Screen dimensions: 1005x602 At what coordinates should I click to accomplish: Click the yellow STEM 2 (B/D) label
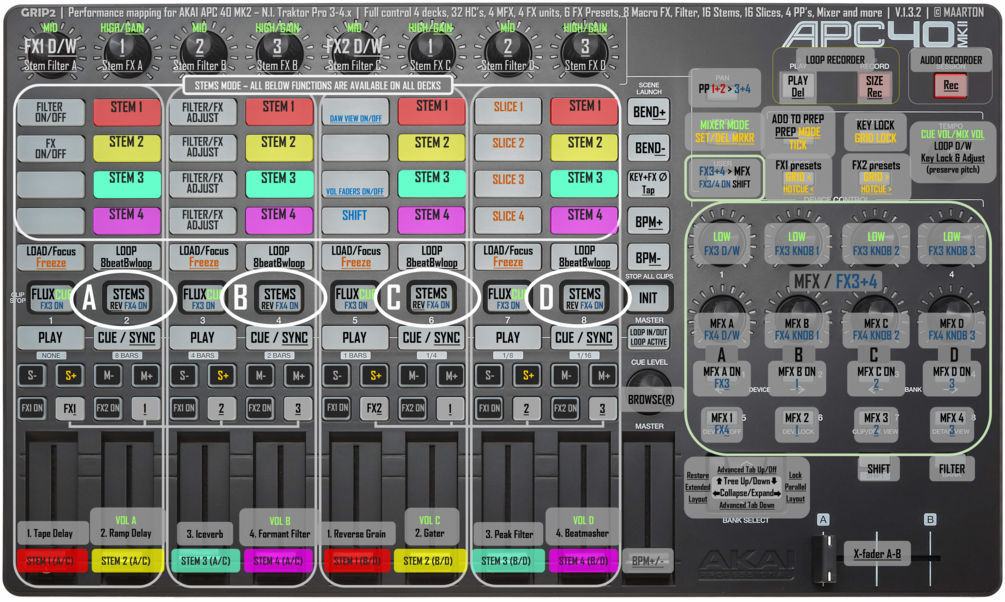click(x=428, y=561)
